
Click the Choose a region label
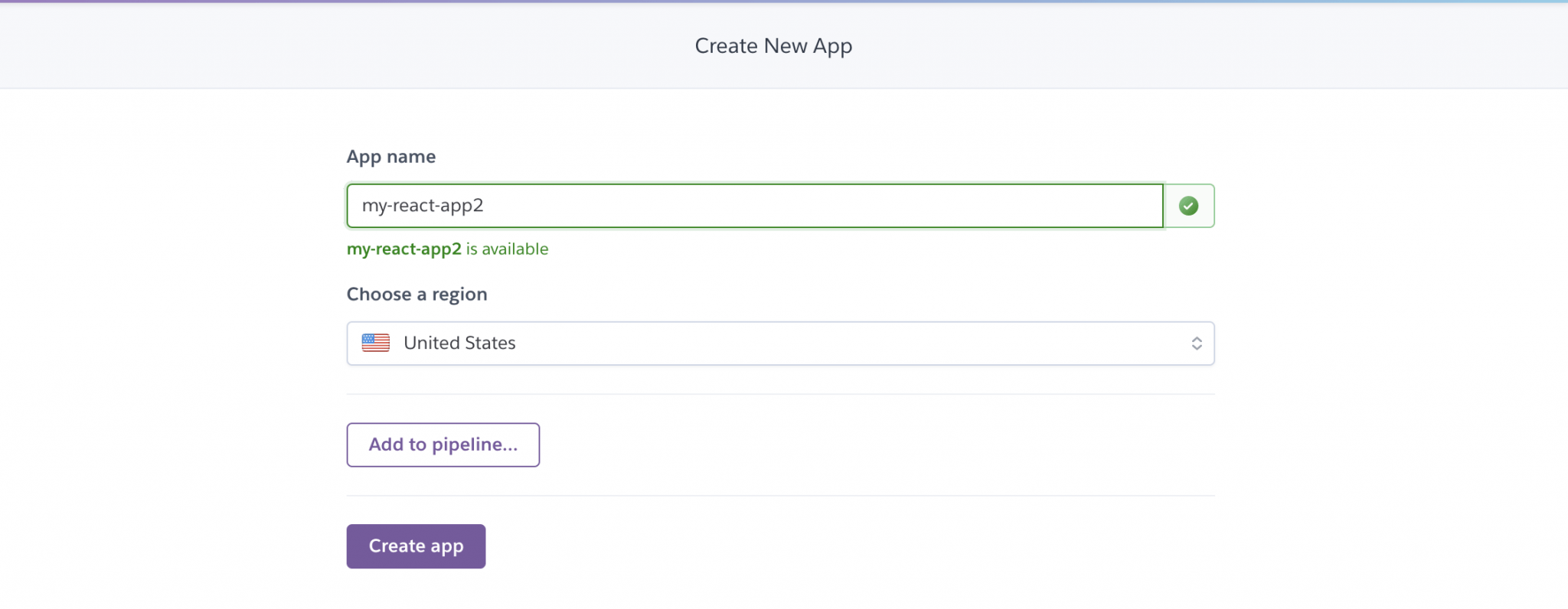pos(416,294)
